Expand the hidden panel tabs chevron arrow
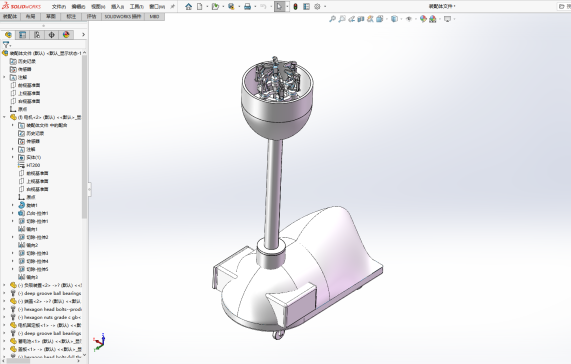Viewport: 571px width, 364px height. click(83, 35)
